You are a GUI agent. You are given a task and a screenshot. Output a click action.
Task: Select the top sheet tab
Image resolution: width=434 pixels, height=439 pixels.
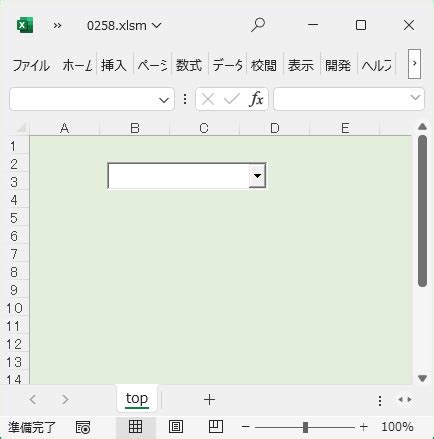tap(137, 398)
